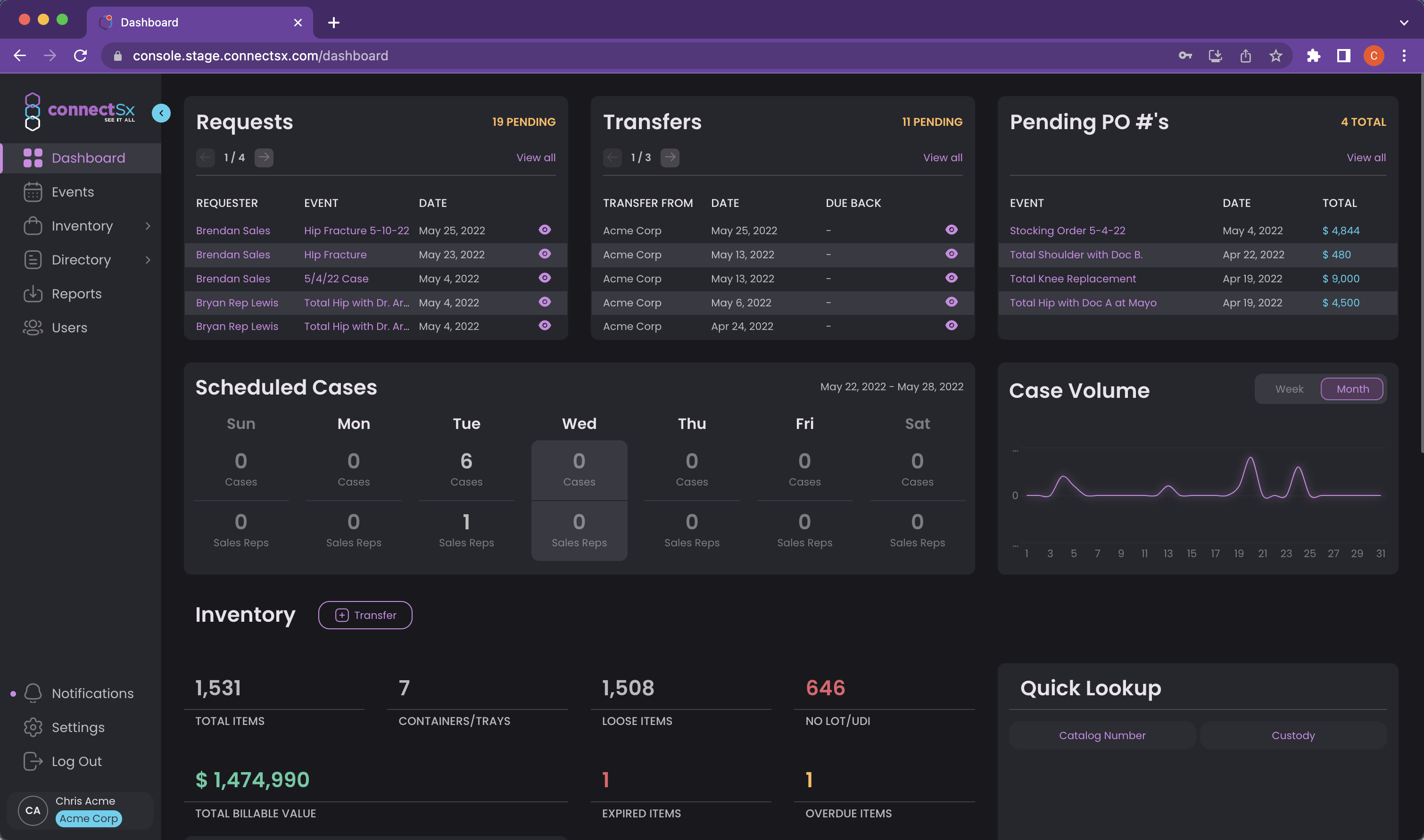Expand the Directory sidebar submenu chevron

[x=148, y=260]
